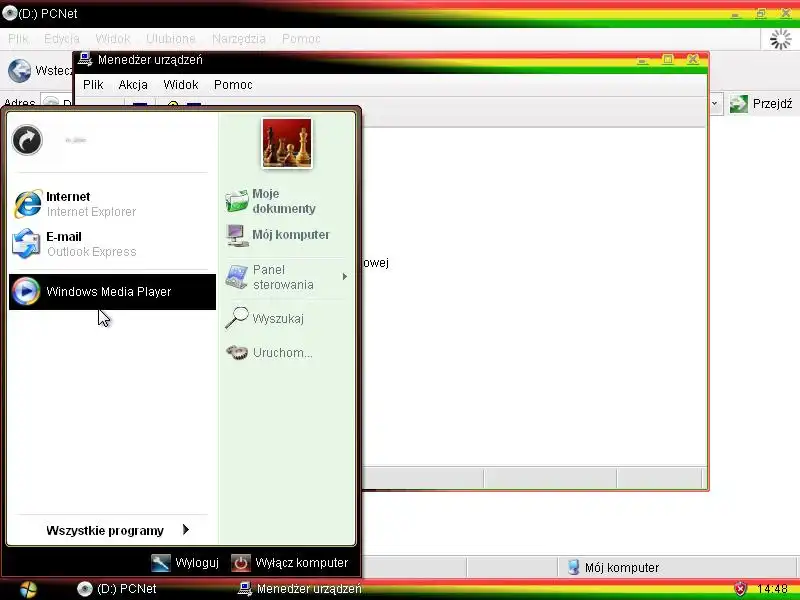Viewport: 800px width, 600px height.
Task: Open Akcja menu in Menedżer urządzeń
Action: pyautogui.click(x=133, y=85)
